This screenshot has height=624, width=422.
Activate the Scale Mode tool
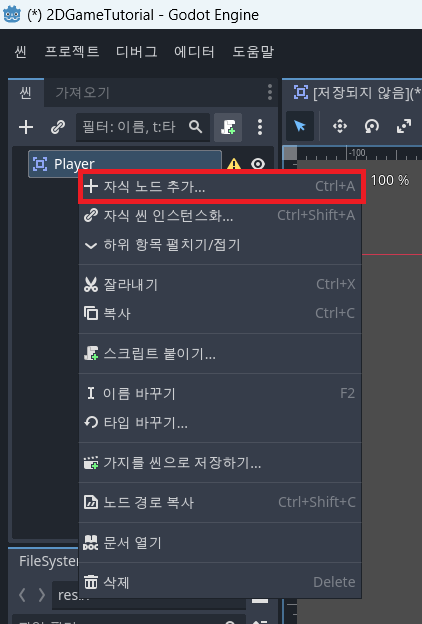(403, 127)
